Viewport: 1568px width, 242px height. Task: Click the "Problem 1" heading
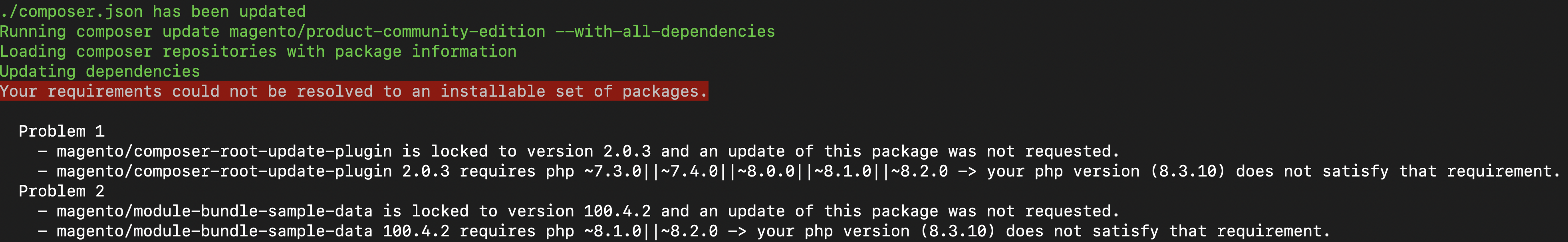click(62, 131)
